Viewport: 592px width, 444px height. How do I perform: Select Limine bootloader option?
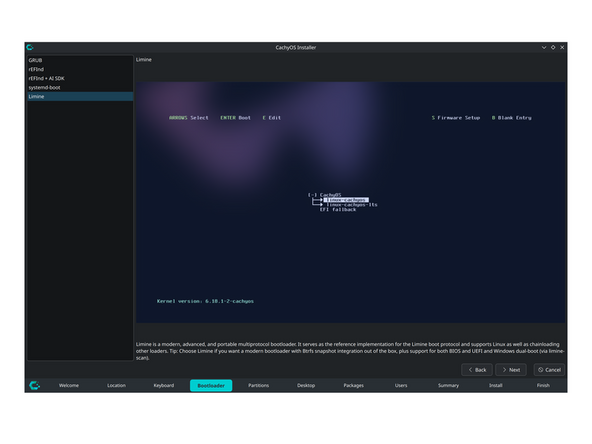click(80, 97)
